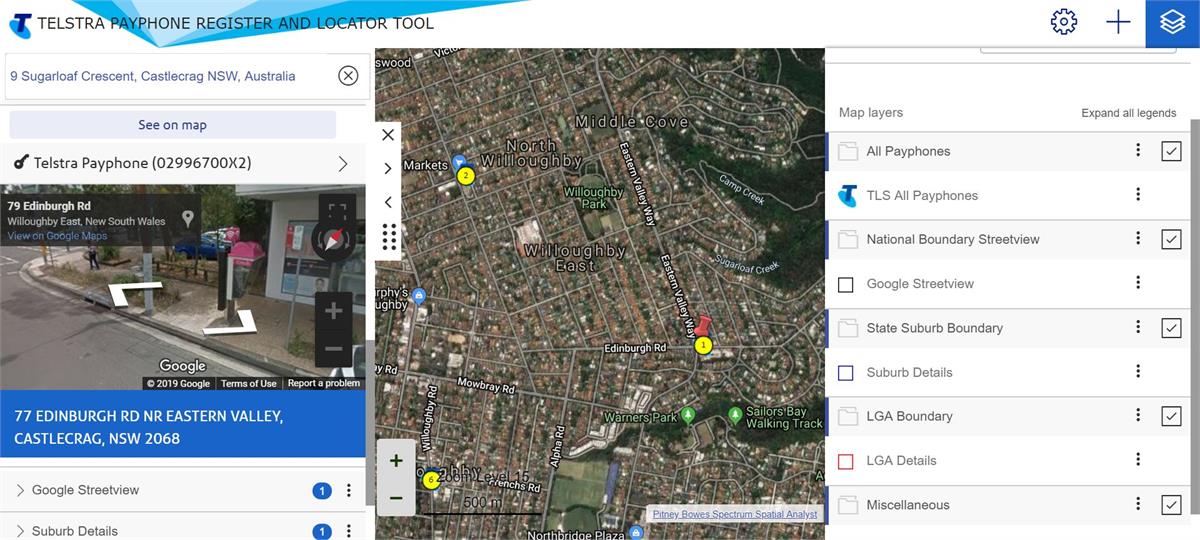Click yellow marker 2 near North Willoughby
The width and height of the screenshot is (1200, 540).
coord(465,176)
